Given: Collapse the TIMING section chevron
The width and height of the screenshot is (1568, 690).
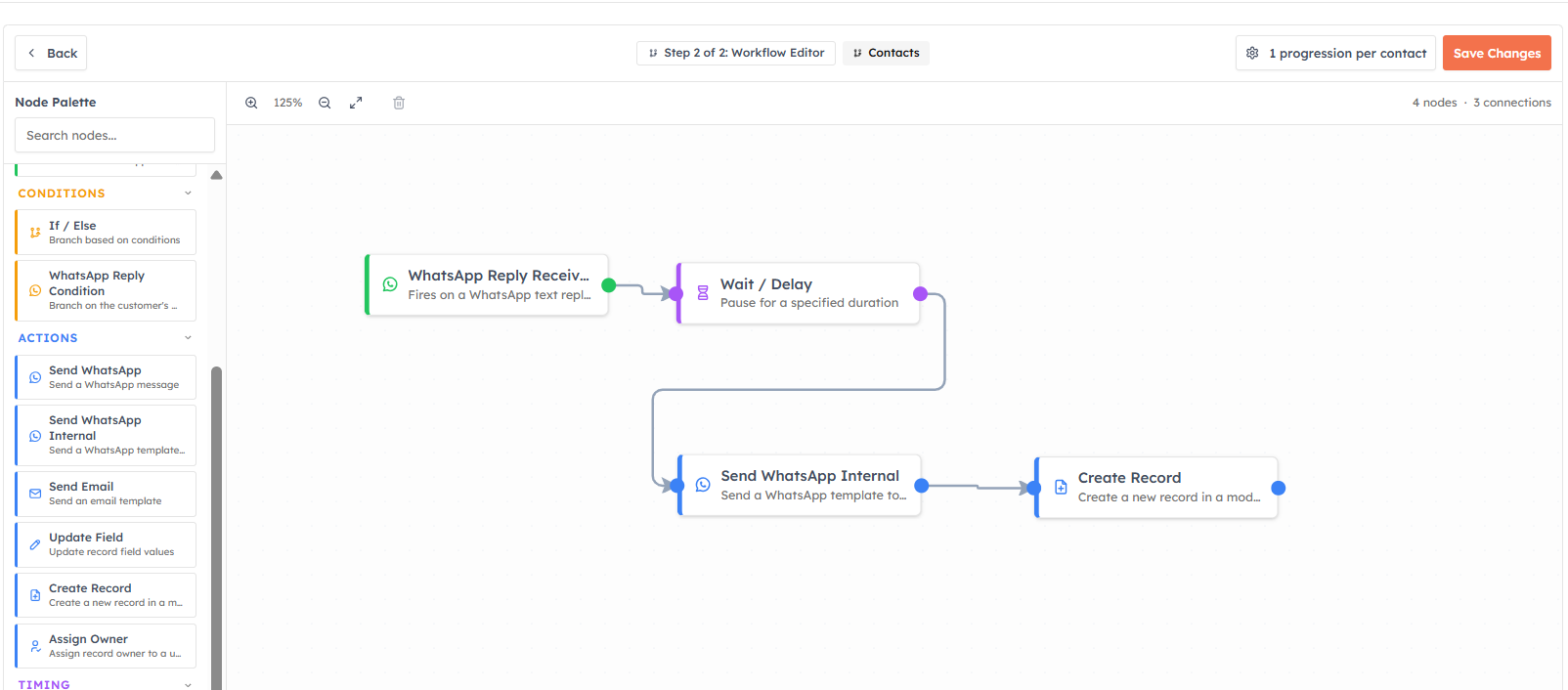Looking at the screenshot, I should [x=188, y=685].
